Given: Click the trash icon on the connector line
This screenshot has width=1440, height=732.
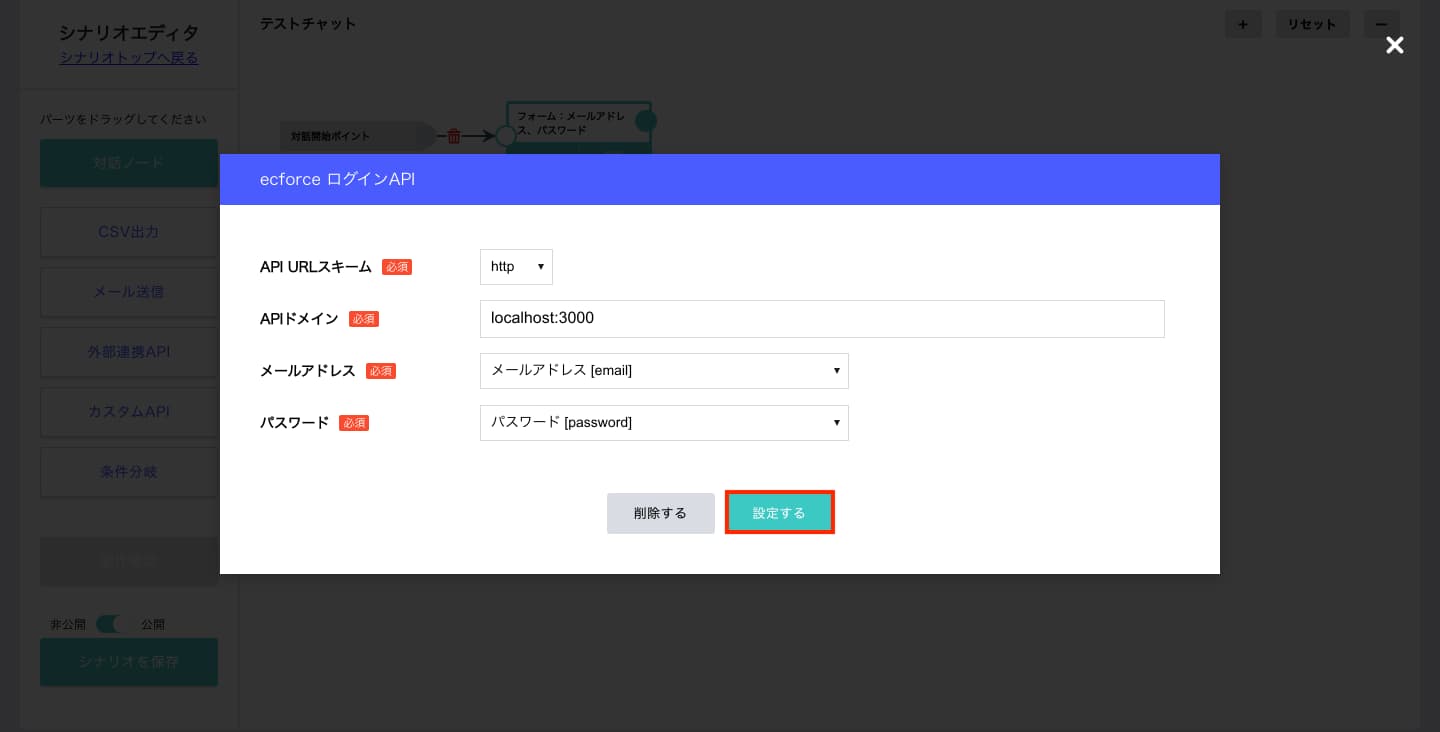Looking at the screenshot, I should pyautogui.click(x=454, y=136).
